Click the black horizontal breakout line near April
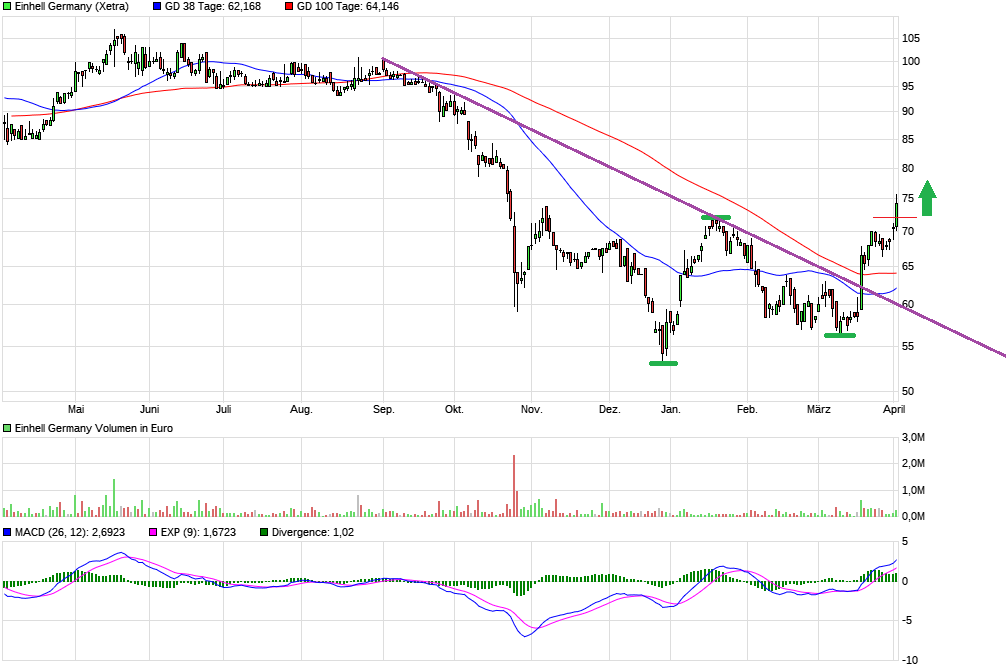Viewport: 1006px width, 669px height. click(x=892, y=217)
